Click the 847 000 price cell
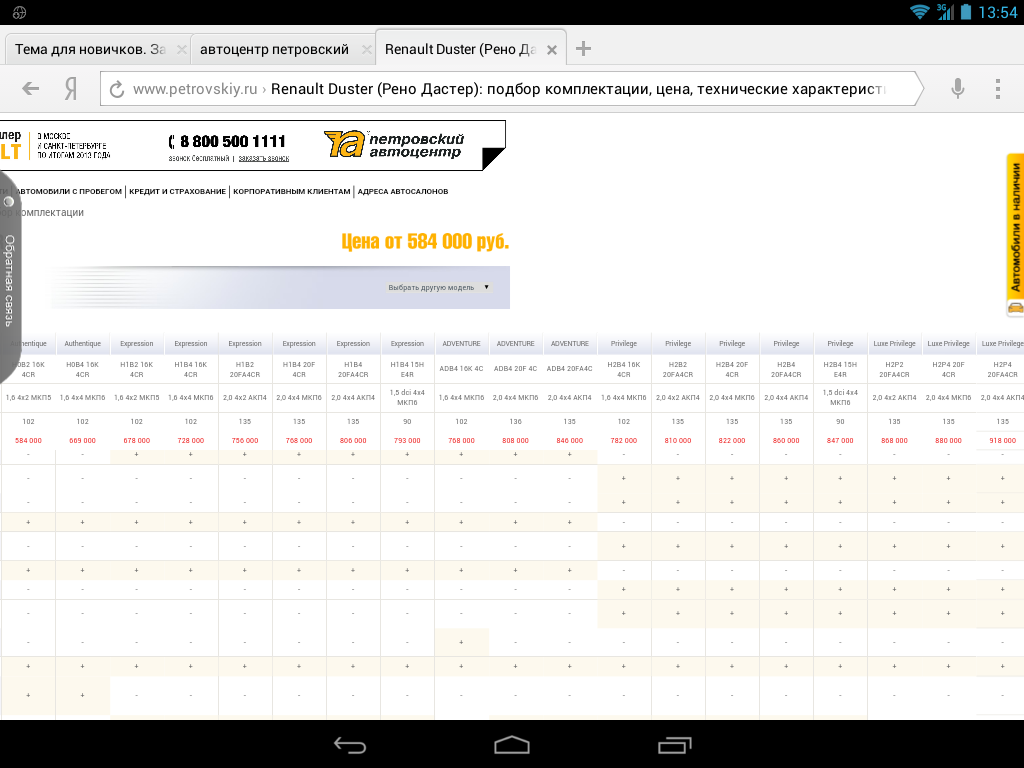1024x768 pixels. (840, 441)
